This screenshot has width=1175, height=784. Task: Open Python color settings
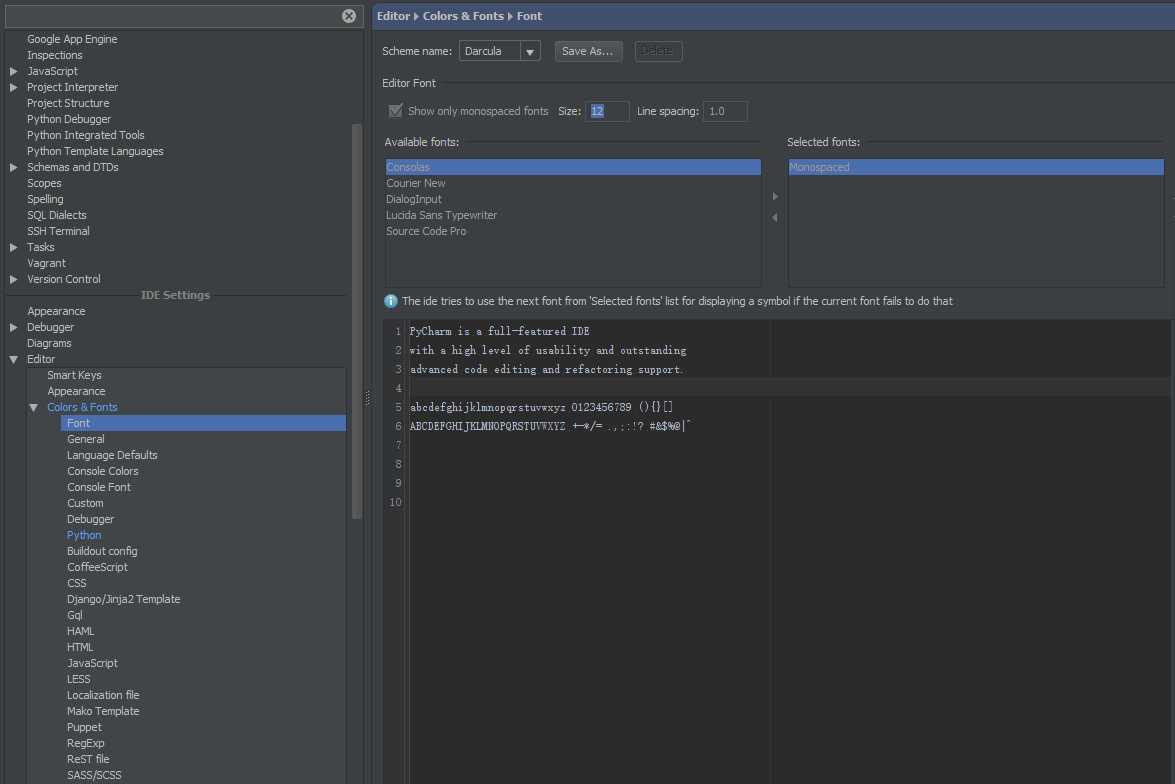pyautogui.click(x=84, y=535)
